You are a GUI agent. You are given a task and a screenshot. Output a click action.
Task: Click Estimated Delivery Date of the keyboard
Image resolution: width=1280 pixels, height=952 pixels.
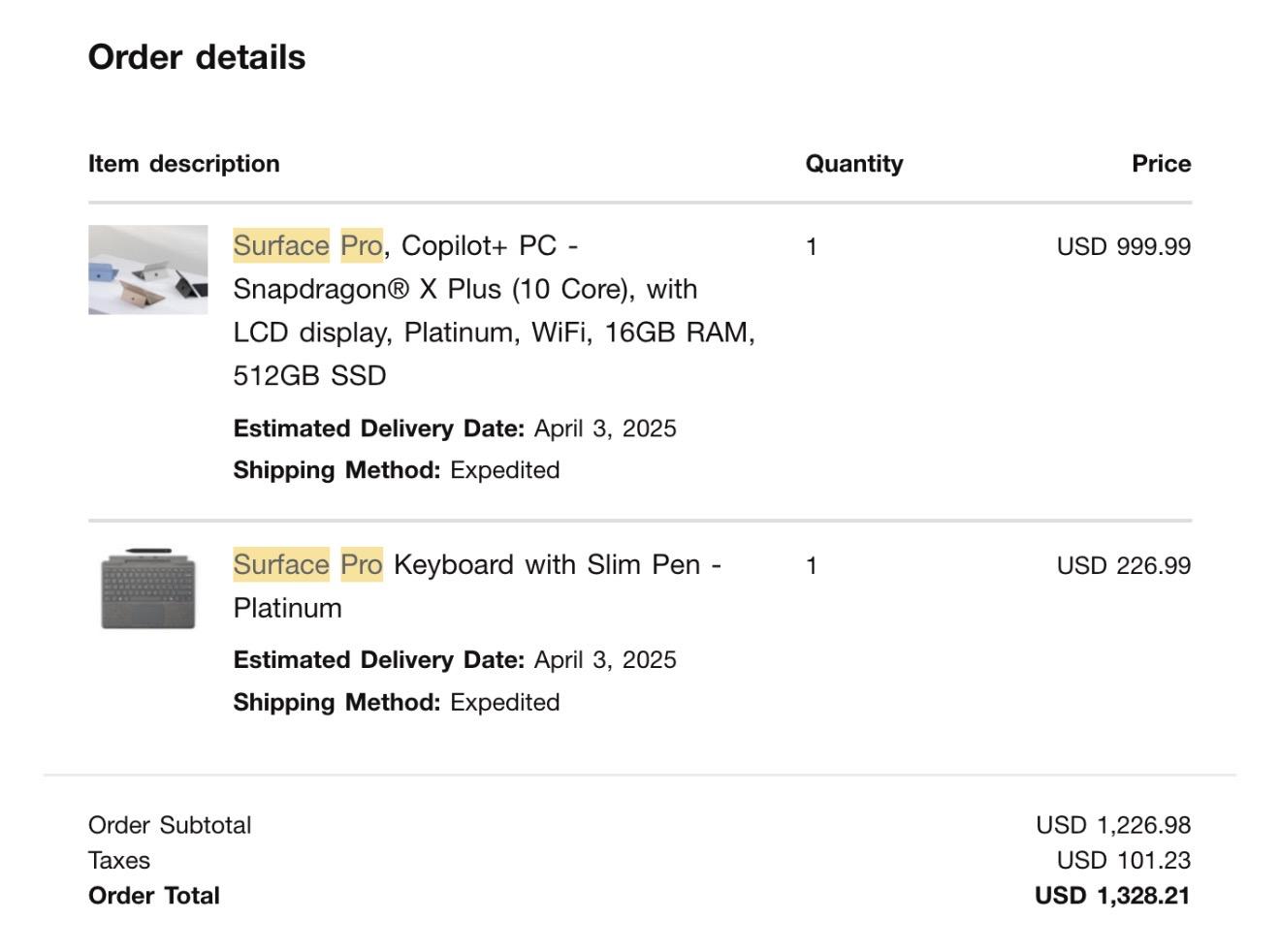coord(455,660)
